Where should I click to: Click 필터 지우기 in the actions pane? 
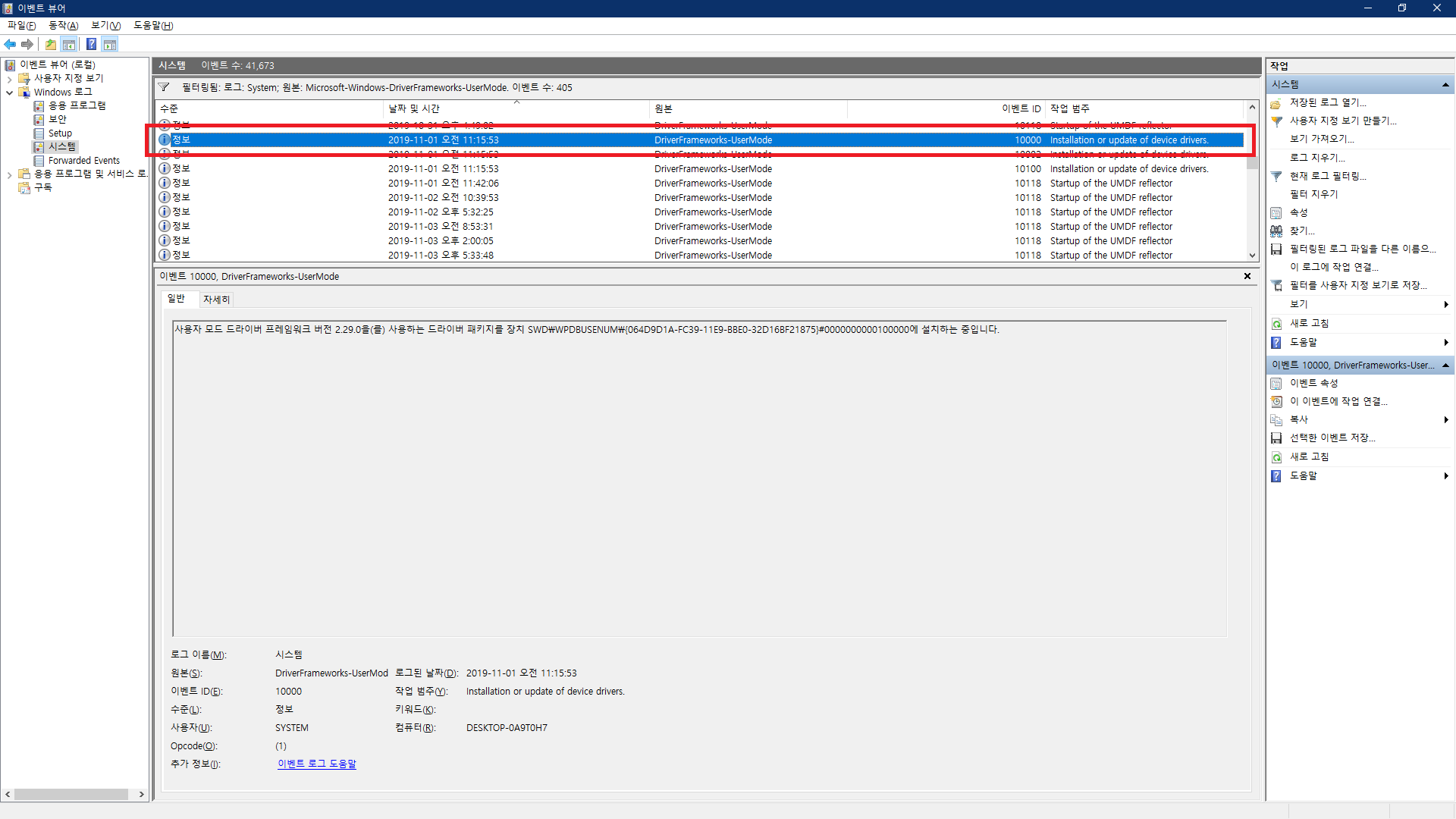[x=1314, y=194]
